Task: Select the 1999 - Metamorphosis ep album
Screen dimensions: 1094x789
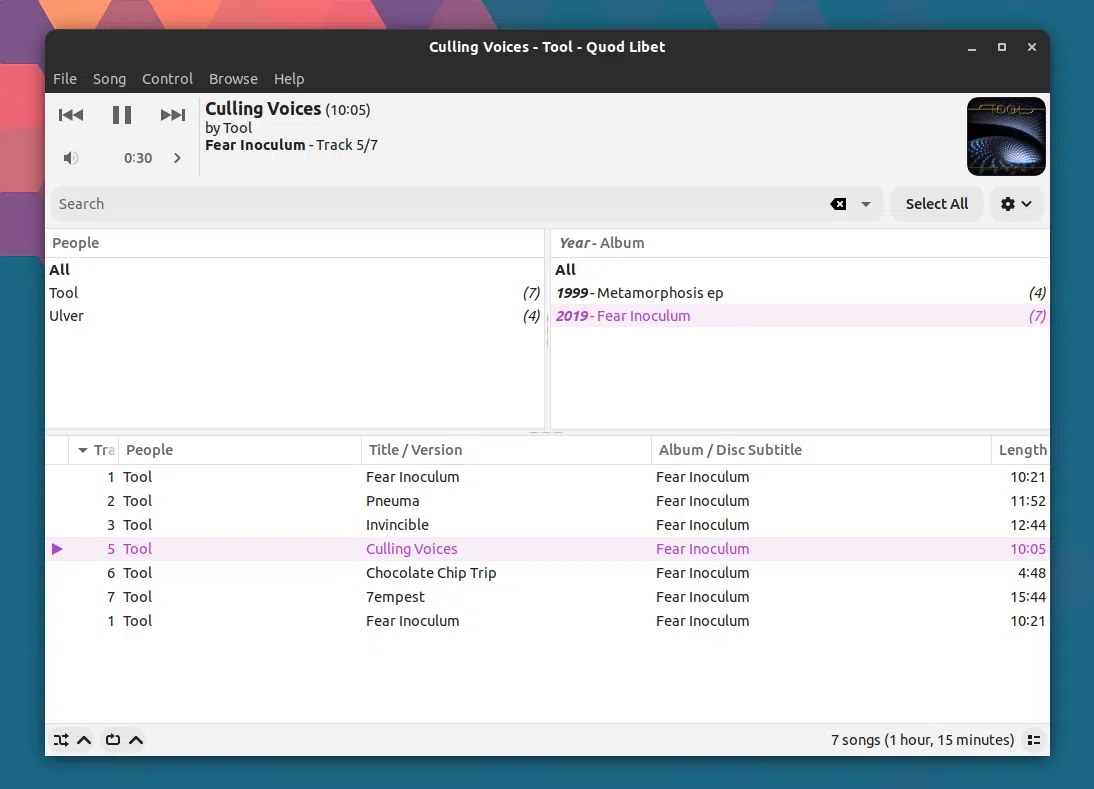Action: pyautogui.click(x=800, y=293)
